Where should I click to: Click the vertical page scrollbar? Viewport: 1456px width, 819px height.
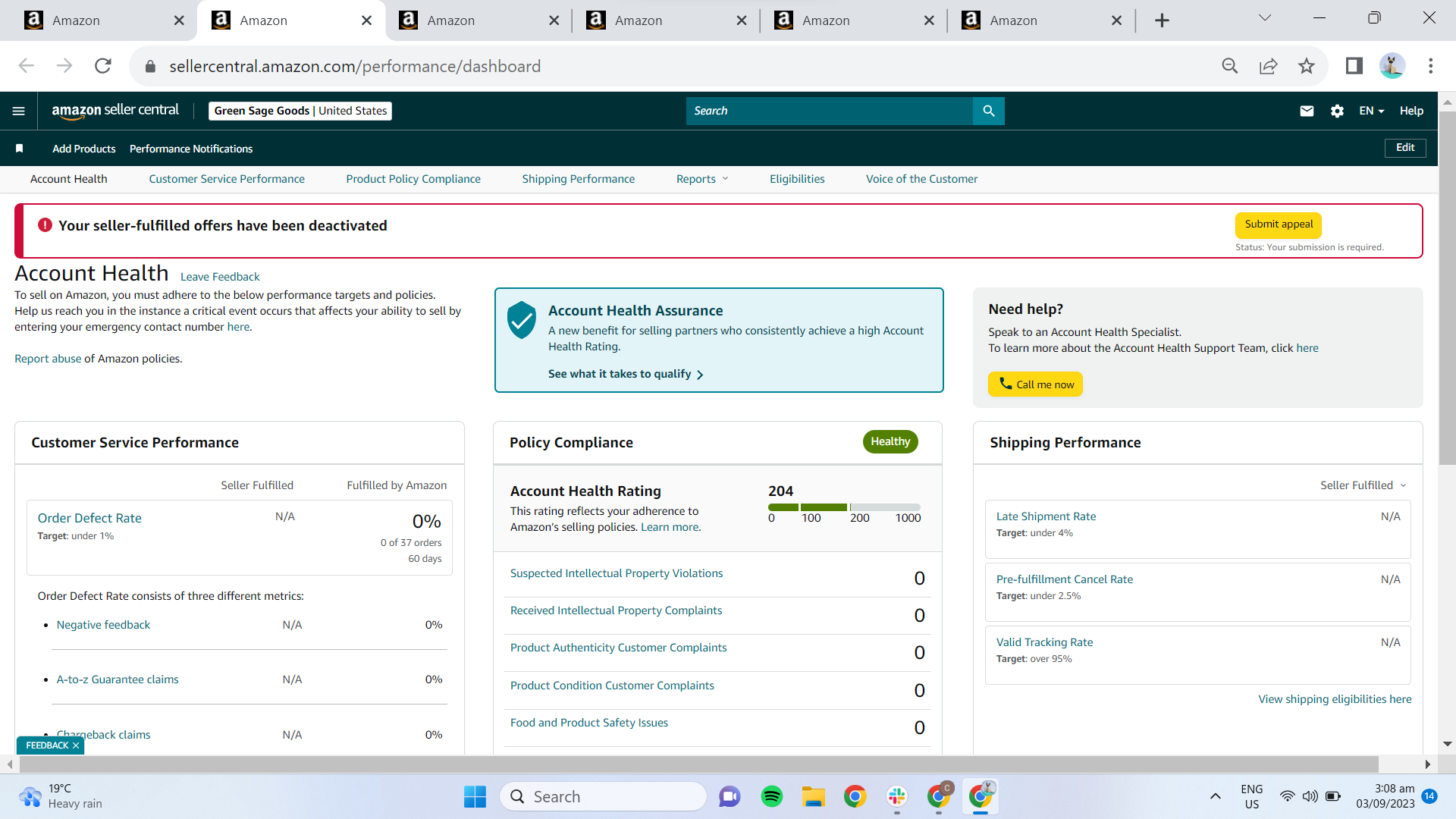pyautogui.click(x=1447, y=288)
